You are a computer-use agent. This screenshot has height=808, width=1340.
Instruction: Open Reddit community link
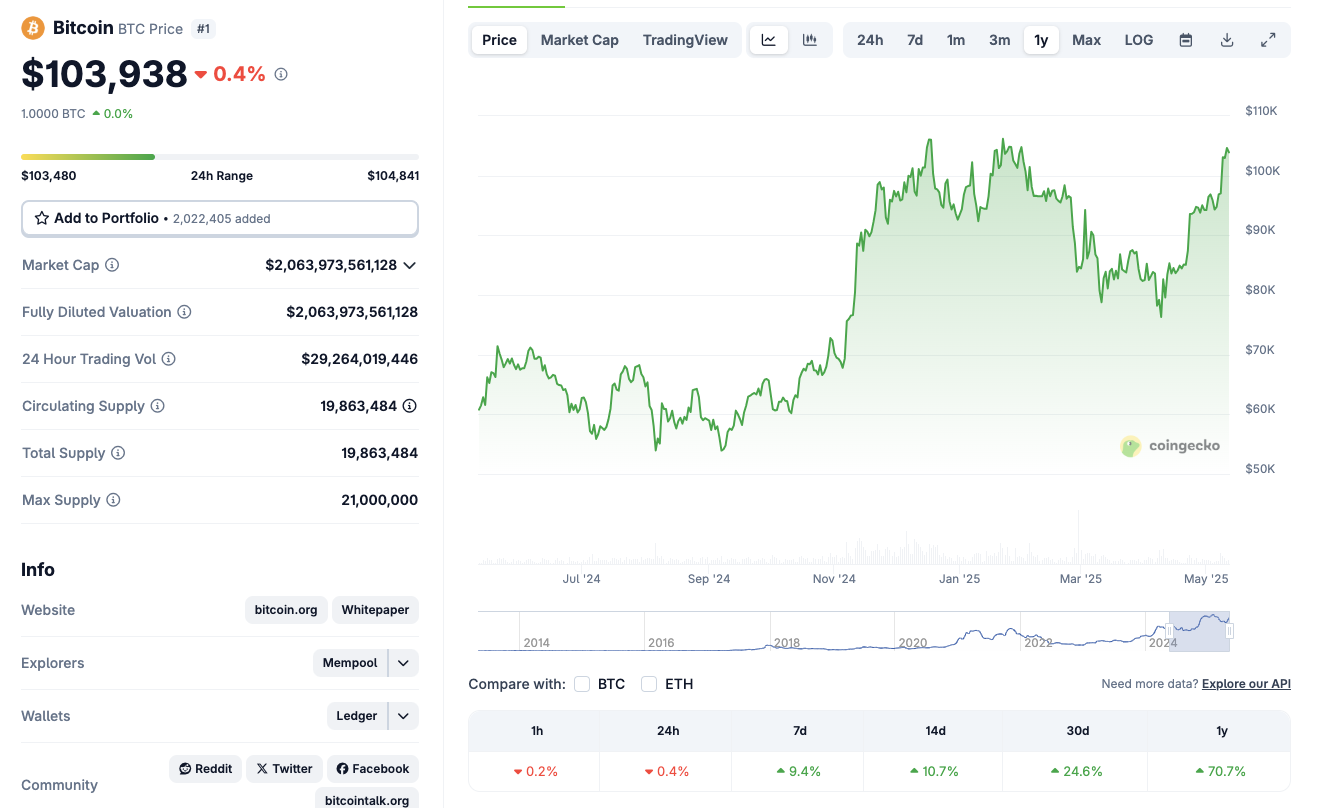[x=205, y=769]
